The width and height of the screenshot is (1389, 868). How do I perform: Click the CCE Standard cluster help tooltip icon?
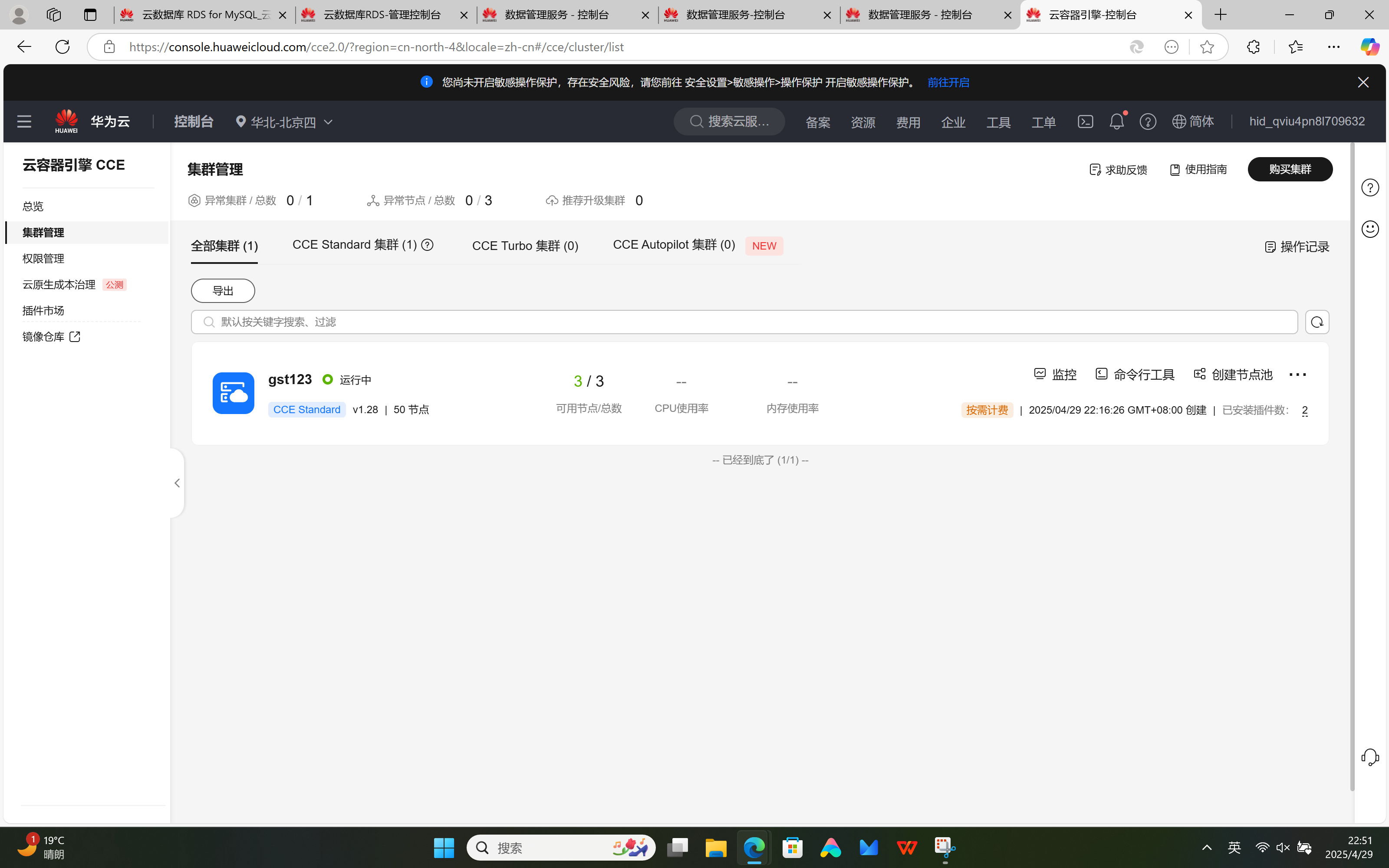[x=428, y=245]
